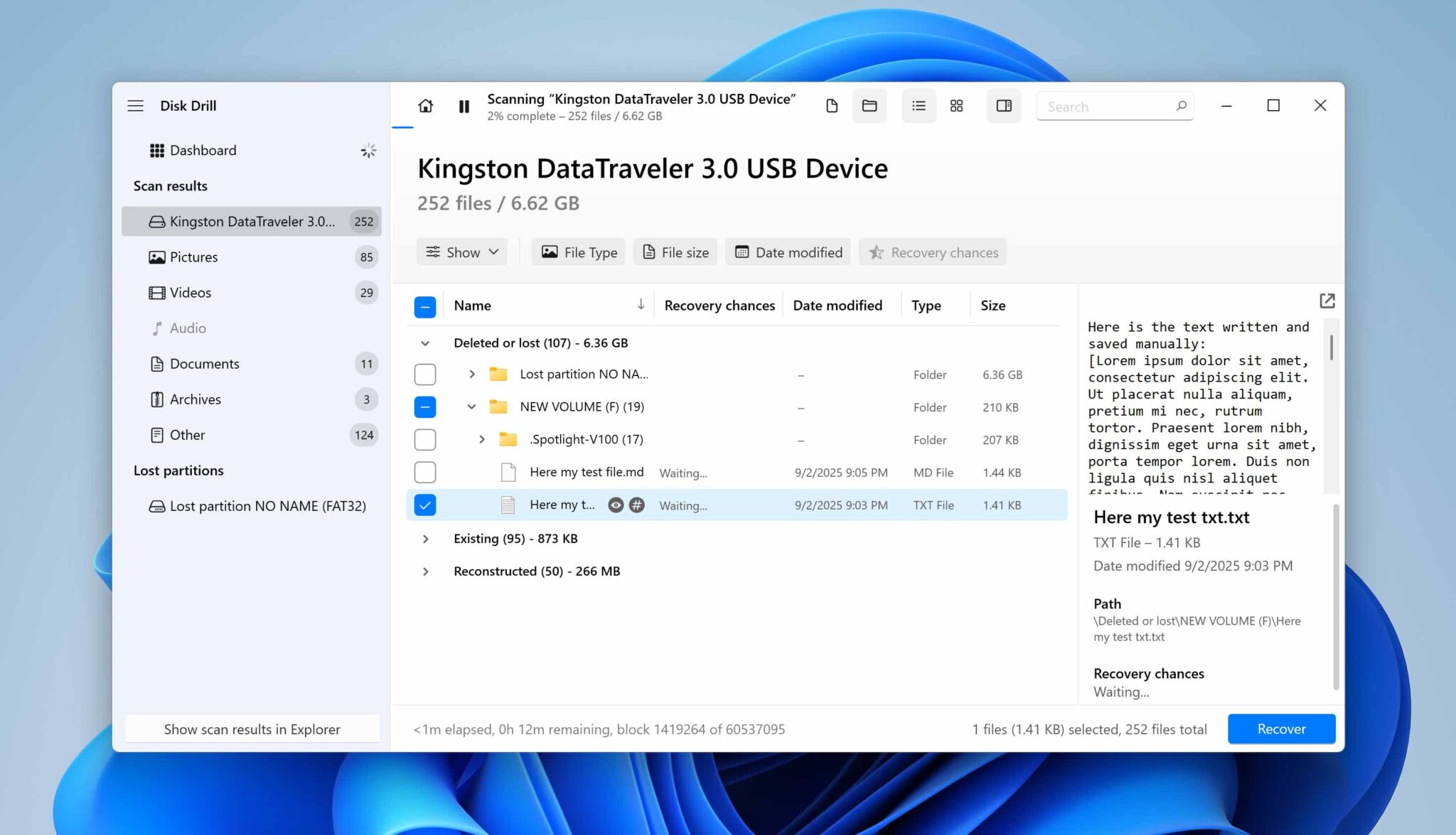
Task: Check the .Spotlight-V100 folder checkbox
Action: point(424,439)
